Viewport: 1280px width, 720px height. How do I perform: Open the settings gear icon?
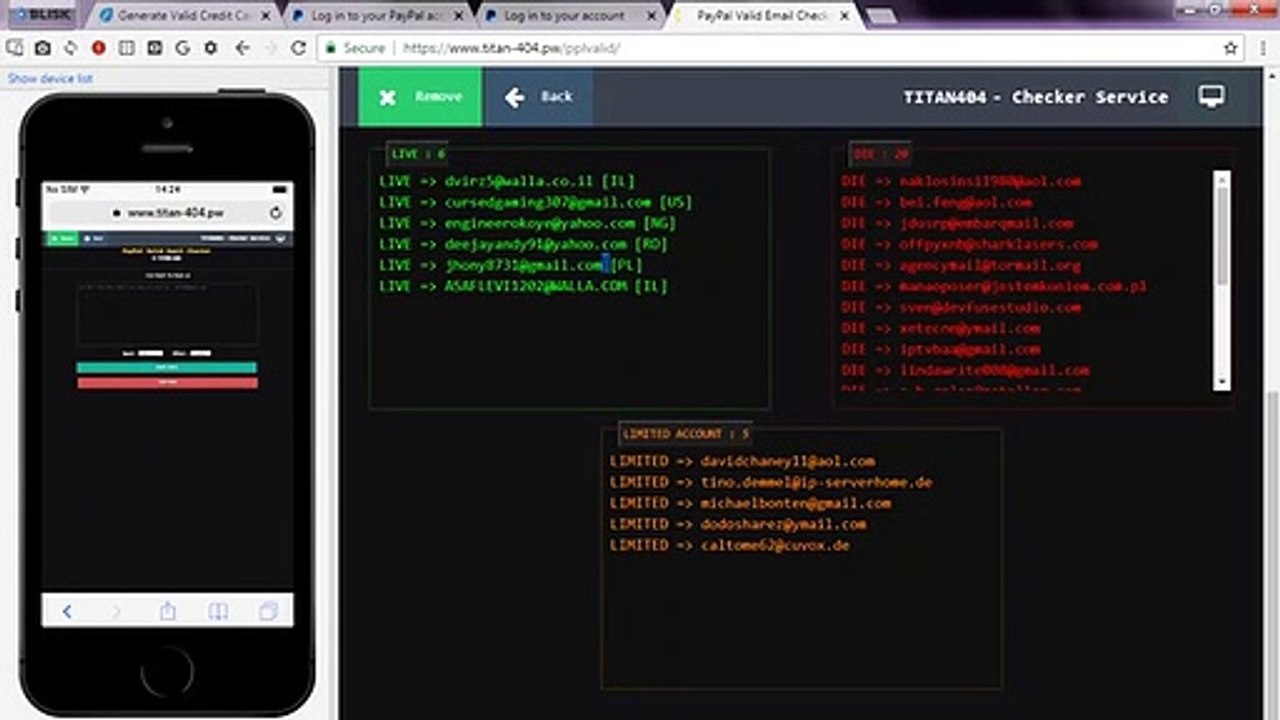pyautogui.click(x=211, y=48)
